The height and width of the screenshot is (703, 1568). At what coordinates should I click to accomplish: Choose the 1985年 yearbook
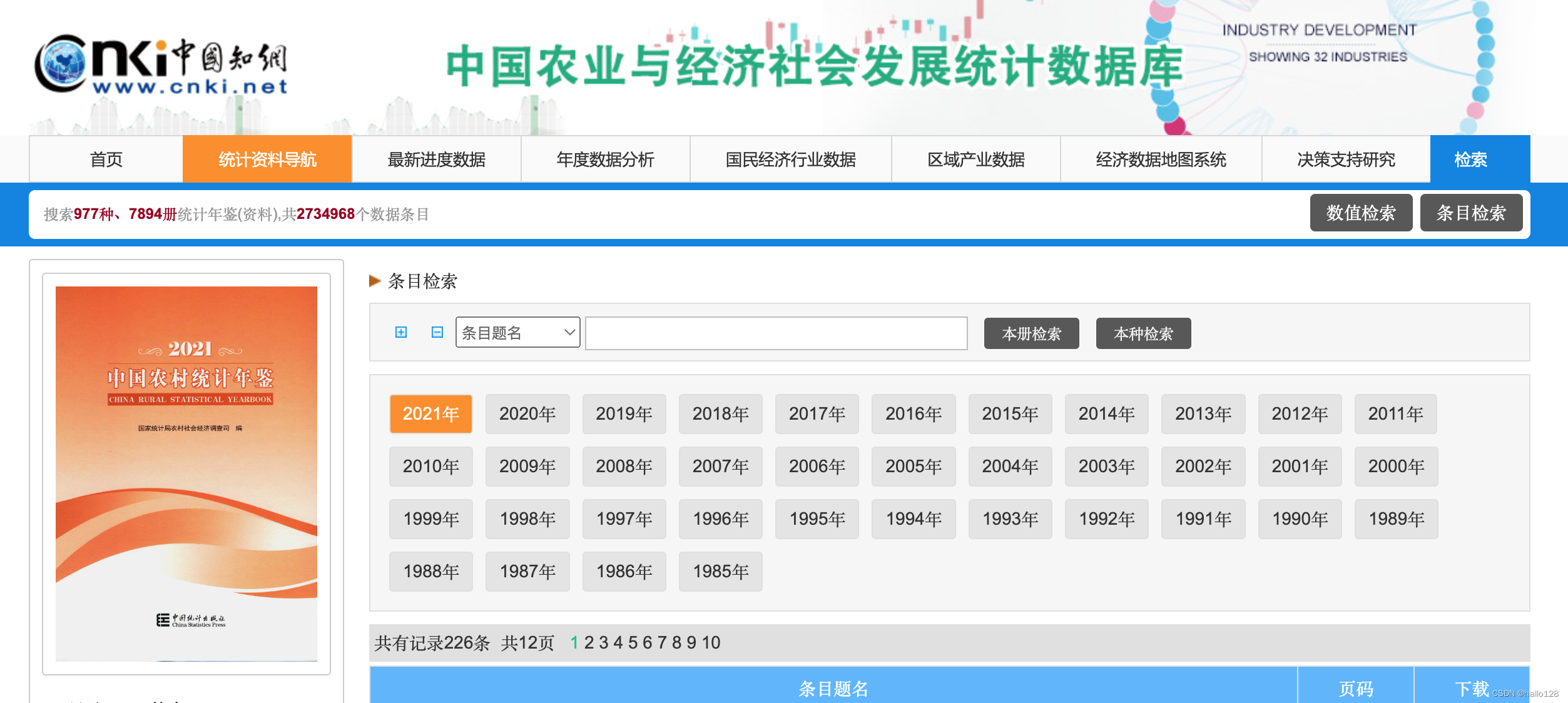point(720,572)
